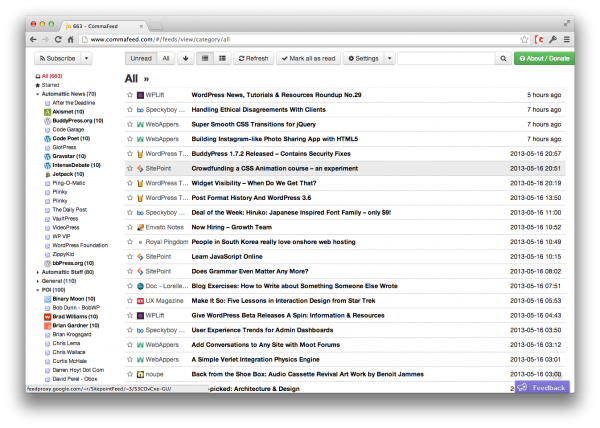The width and height of the screenshot is (600, 428).
Task: Show only Unread entries
Action: click(141, 59)
